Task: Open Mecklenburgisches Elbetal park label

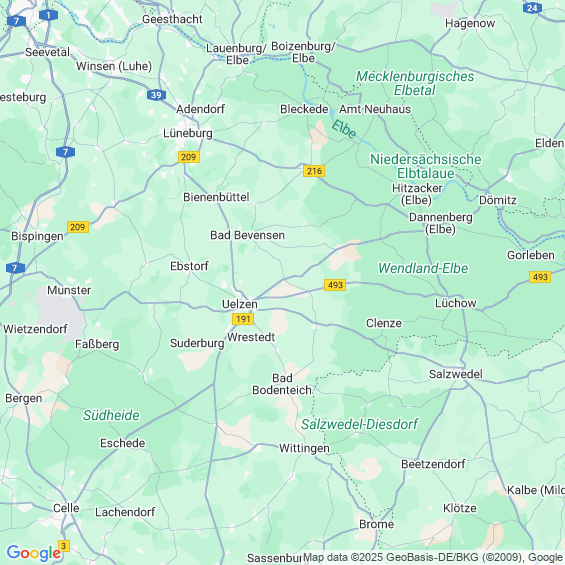Action: coord(415,83)
